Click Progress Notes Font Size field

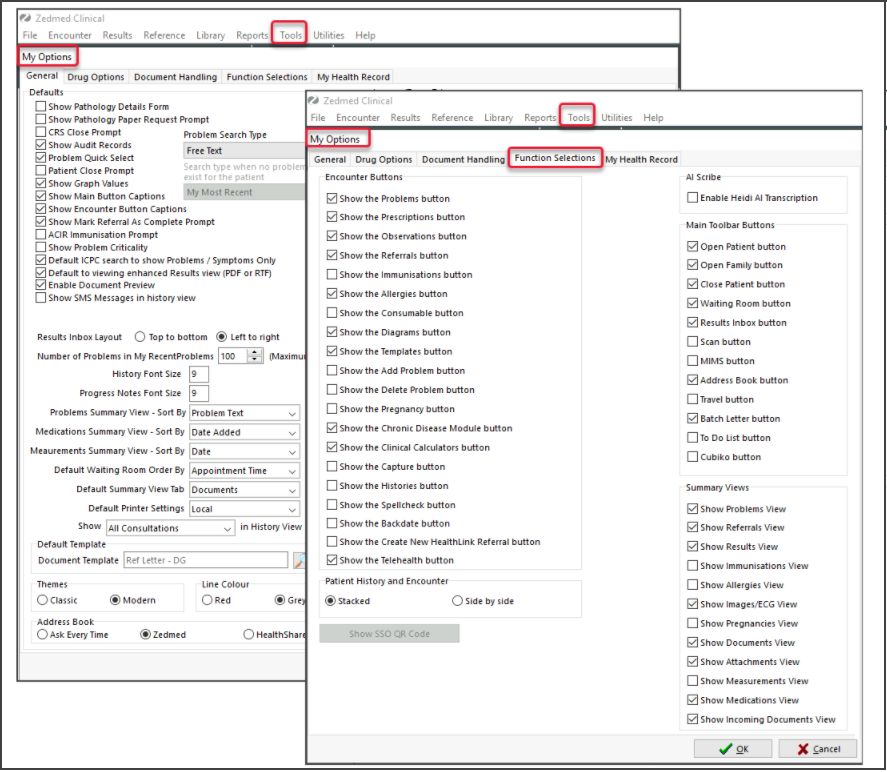199,393
